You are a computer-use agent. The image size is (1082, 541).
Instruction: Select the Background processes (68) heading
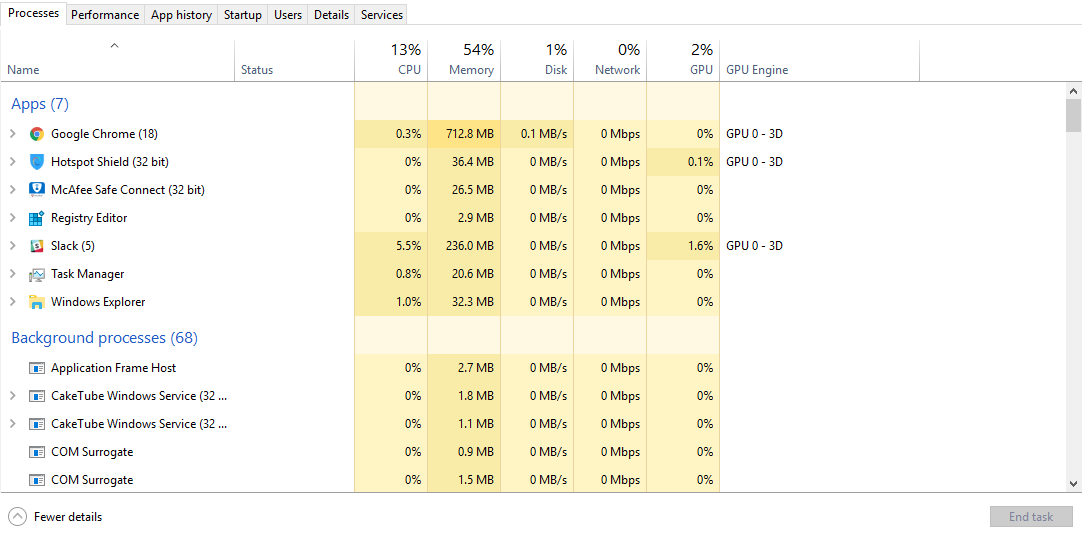tap(105, 338)
